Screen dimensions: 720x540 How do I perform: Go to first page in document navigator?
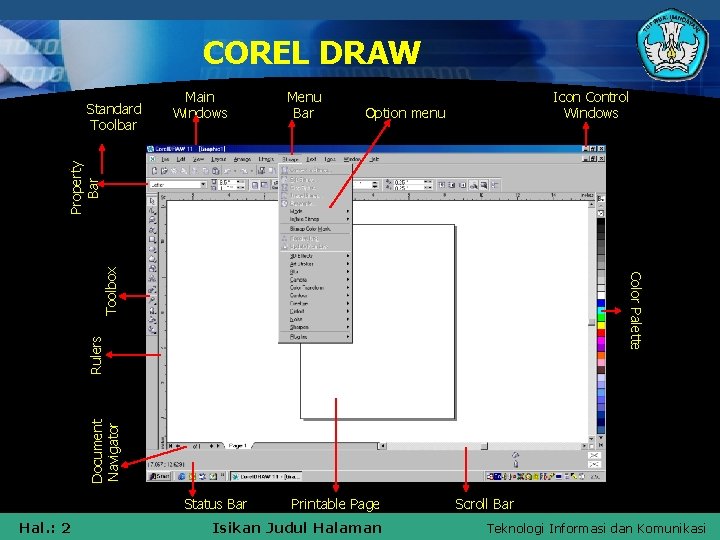coord(170,446)
